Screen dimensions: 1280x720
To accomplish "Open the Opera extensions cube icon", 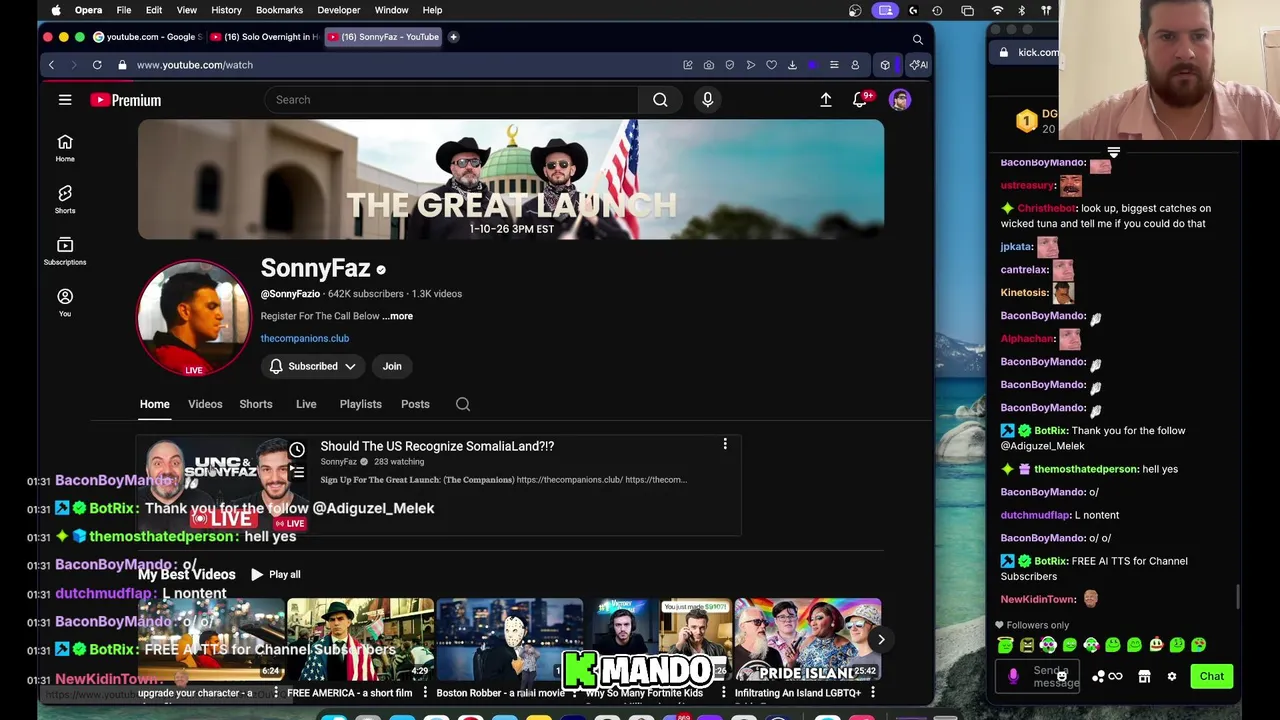I will tap(885, 65).
